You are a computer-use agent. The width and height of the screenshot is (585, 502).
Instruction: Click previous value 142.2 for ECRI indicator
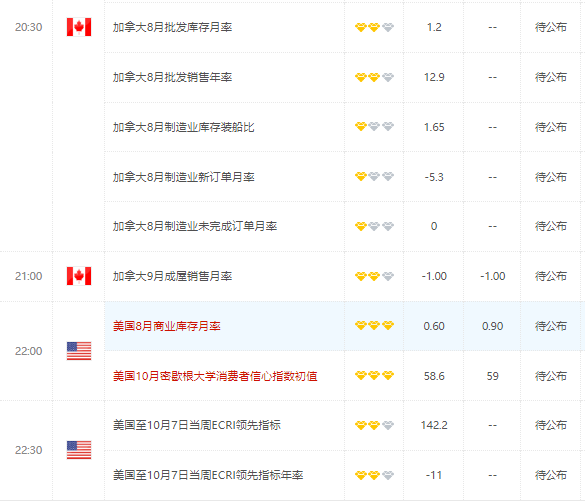[x=434, y=425]
